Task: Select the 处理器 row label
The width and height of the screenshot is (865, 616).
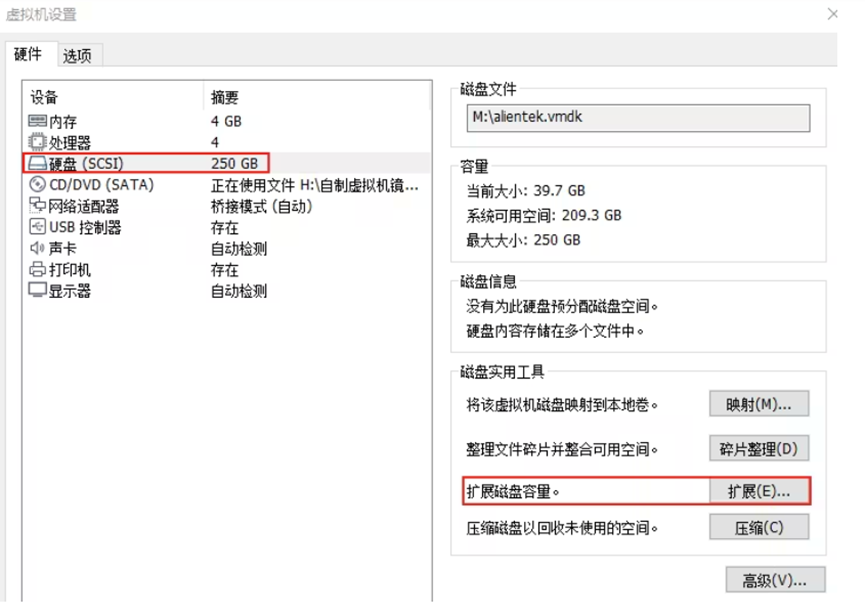Action: tap(70, 143)
